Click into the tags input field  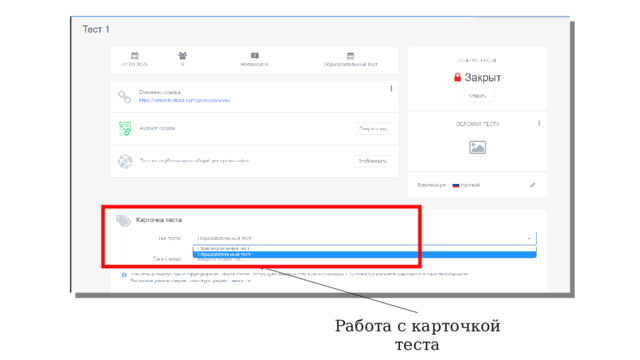[364, 260]
